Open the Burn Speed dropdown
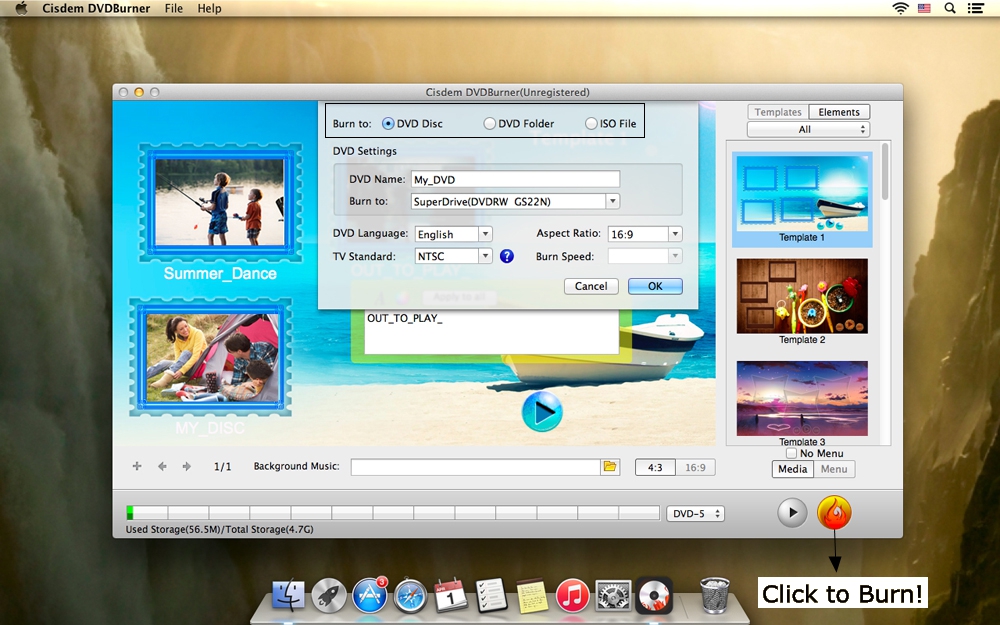The width and height of the screenshot is (1000, 625). [x=645, y=256]
